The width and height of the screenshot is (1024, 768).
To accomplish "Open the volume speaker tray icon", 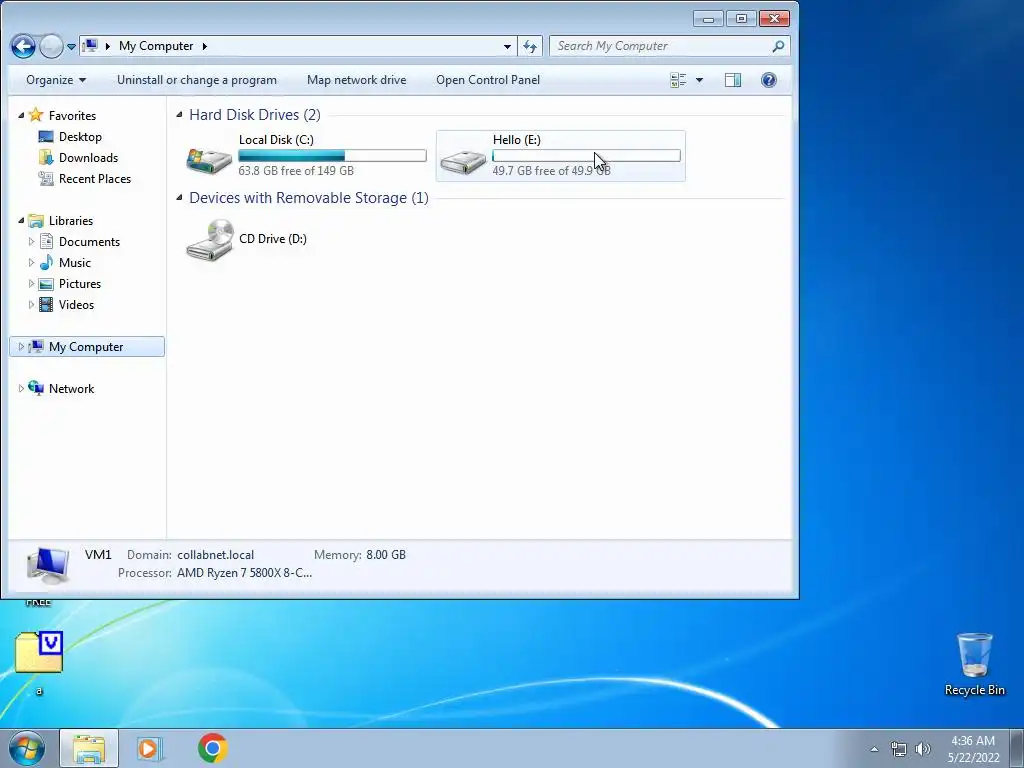I will pyautogui.click(x=923, y=749).
